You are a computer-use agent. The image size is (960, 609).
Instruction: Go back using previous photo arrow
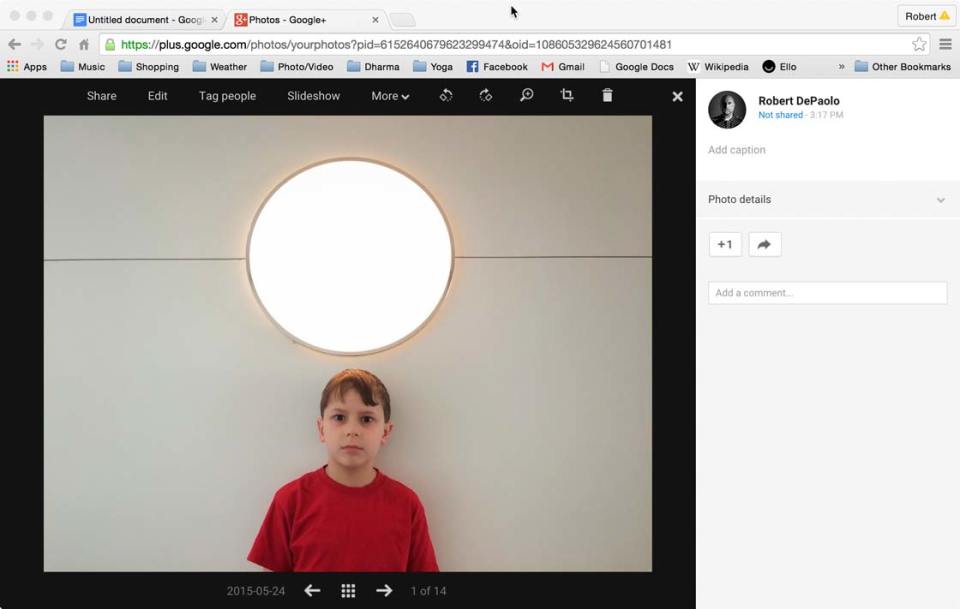tap(311, 591)
